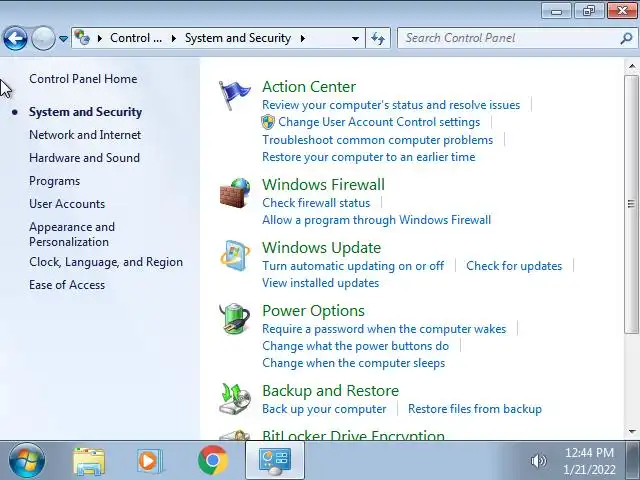
Task: Click the search magnifier icon
Action: pos(626,38)
